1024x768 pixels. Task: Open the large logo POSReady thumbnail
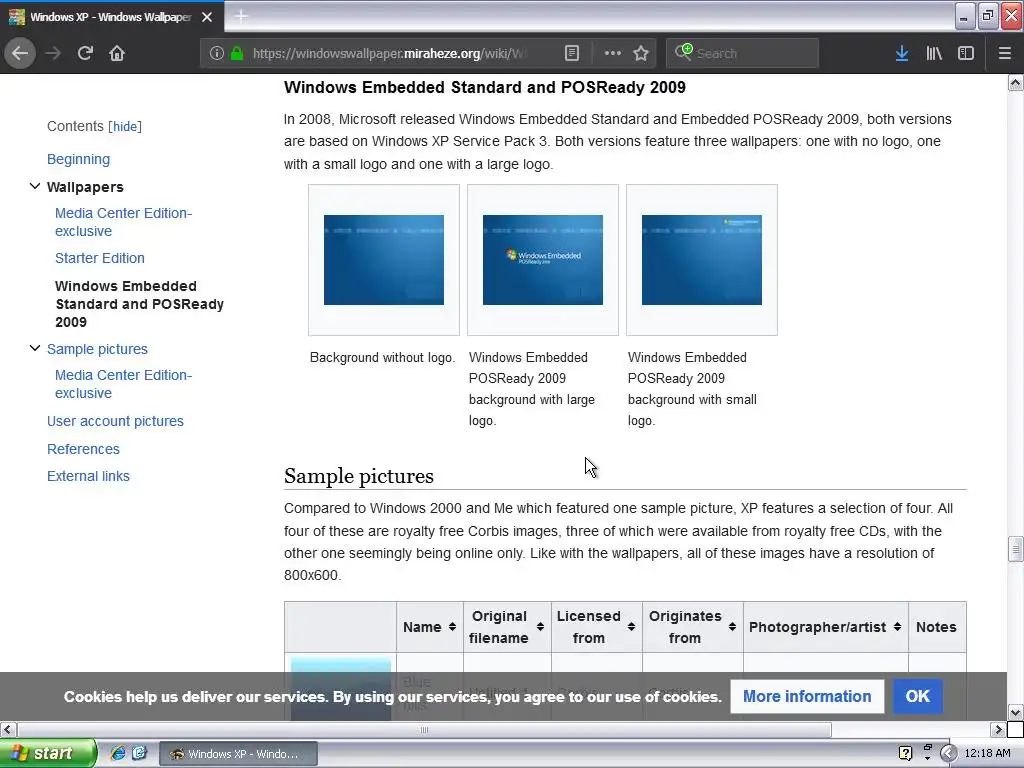pyautogui.click(x=543, y=260)
